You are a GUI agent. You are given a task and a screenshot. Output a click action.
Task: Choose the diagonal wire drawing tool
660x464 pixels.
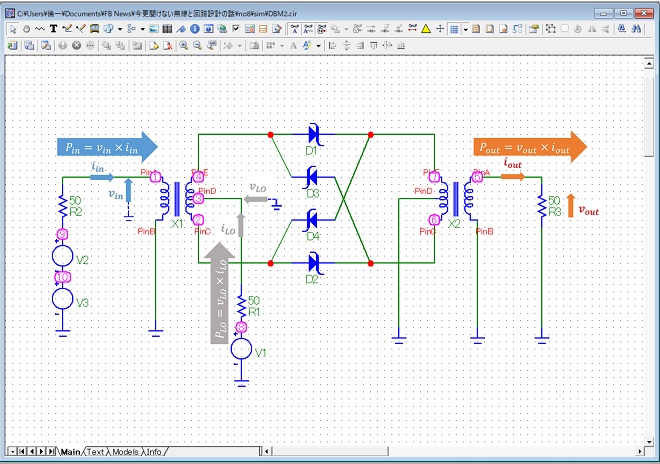point(80,29)
